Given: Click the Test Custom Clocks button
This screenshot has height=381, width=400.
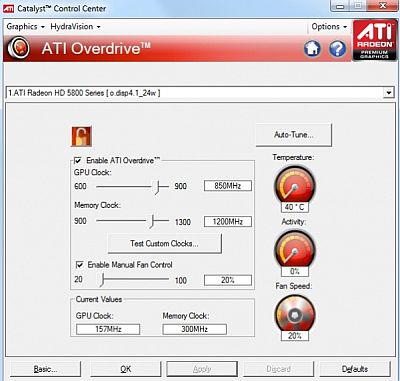Looking at the screenshot, I should coord(164,244).
